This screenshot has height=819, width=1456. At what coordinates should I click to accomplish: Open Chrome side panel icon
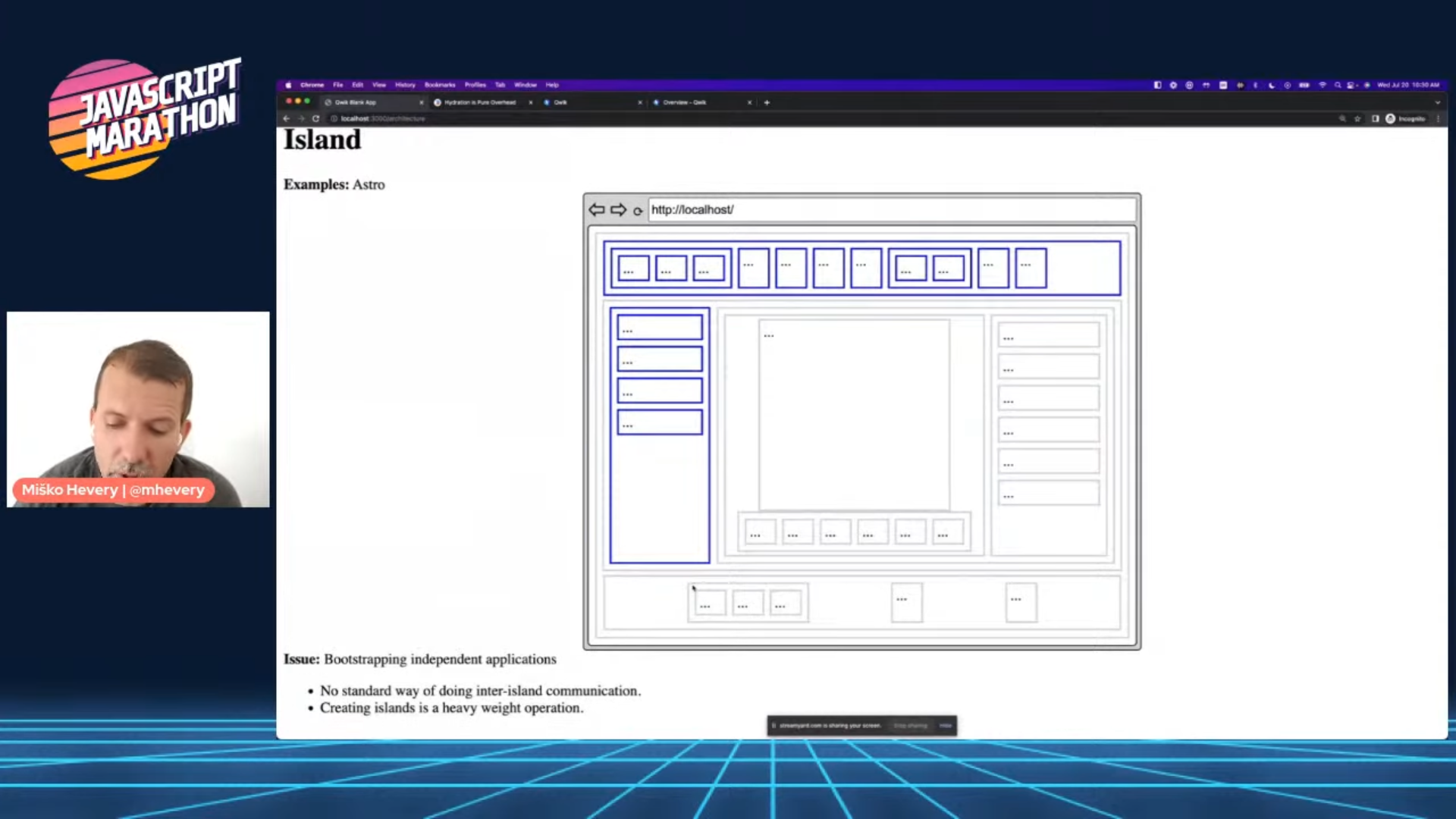click(x=1375, y=118)
